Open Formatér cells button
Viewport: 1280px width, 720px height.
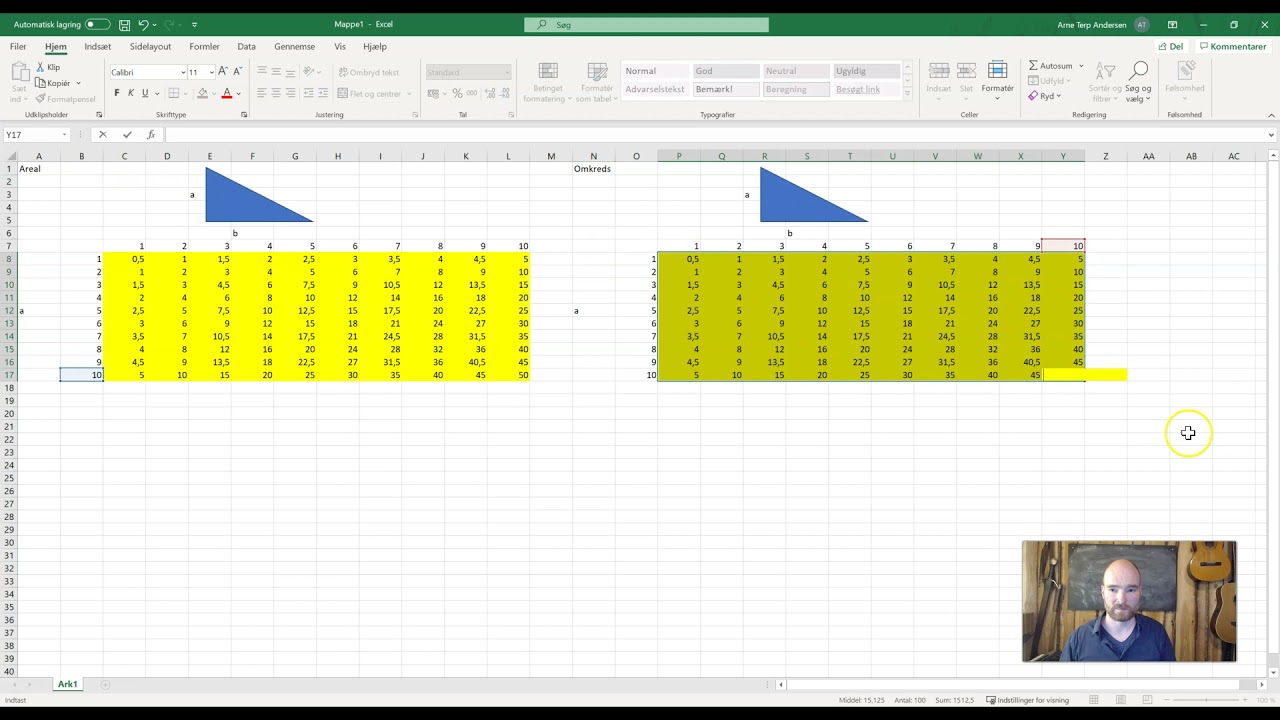click(997, 78)
